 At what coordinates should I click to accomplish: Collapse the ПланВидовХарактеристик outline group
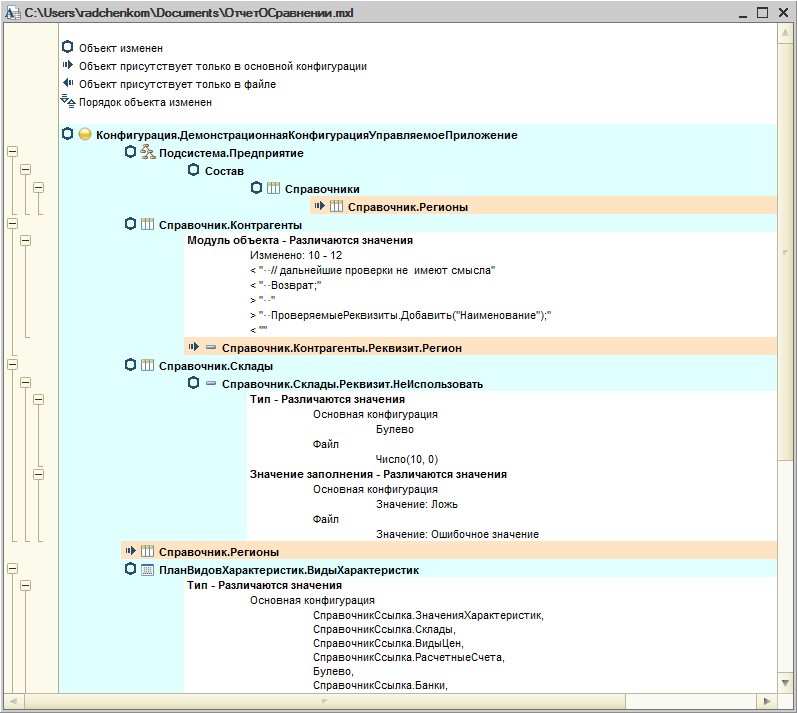12,569
